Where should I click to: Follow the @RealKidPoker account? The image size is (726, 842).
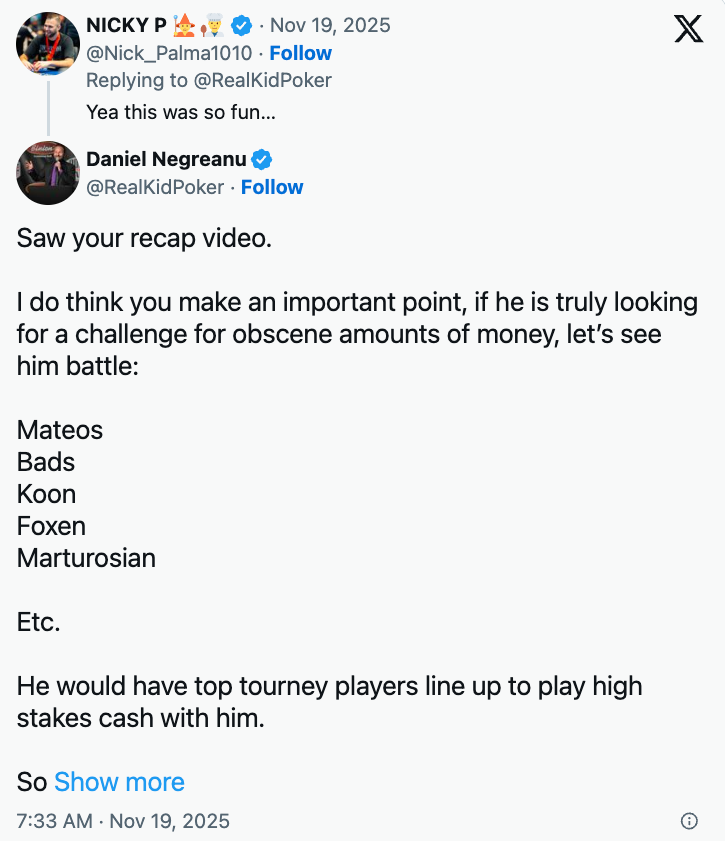coord(272,187)
